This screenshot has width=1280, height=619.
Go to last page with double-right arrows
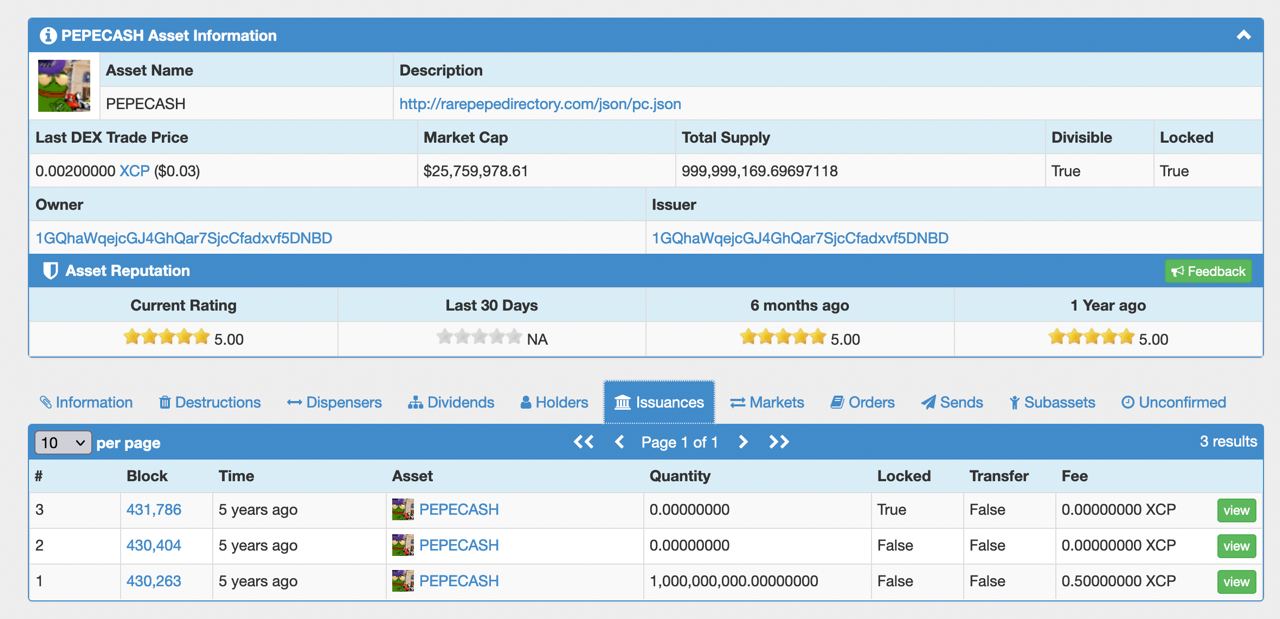click(x=779, y=442)
